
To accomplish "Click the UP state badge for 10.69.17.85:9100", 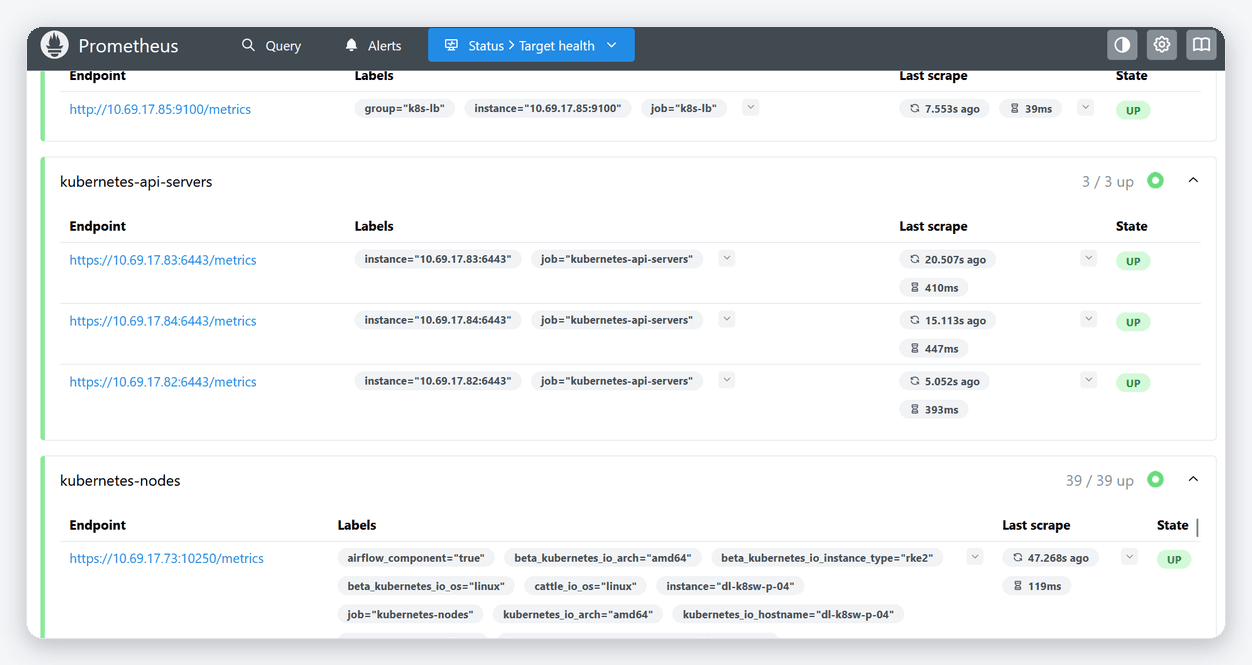I will (x=1133, y=110).
